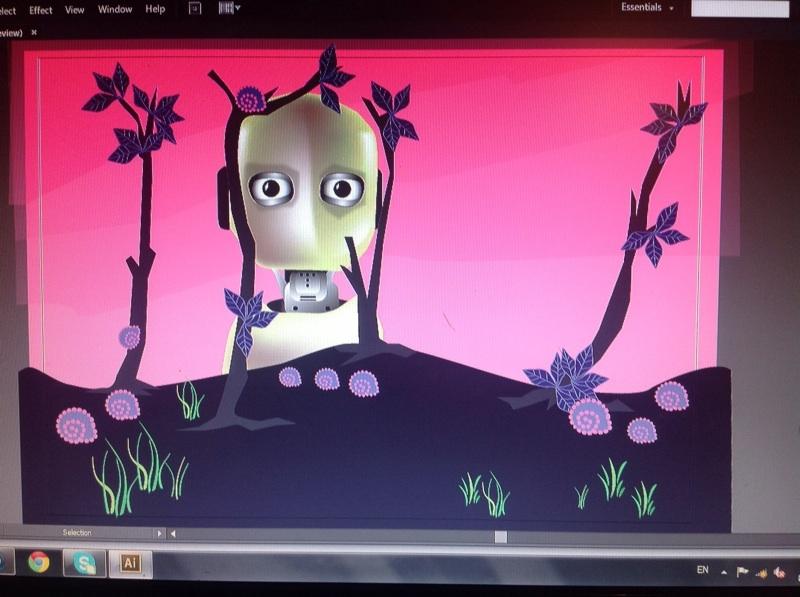Screen dimensions: 800x597
Task: Launch Adobe Bridge from the application bar
Action: point(194,9)
